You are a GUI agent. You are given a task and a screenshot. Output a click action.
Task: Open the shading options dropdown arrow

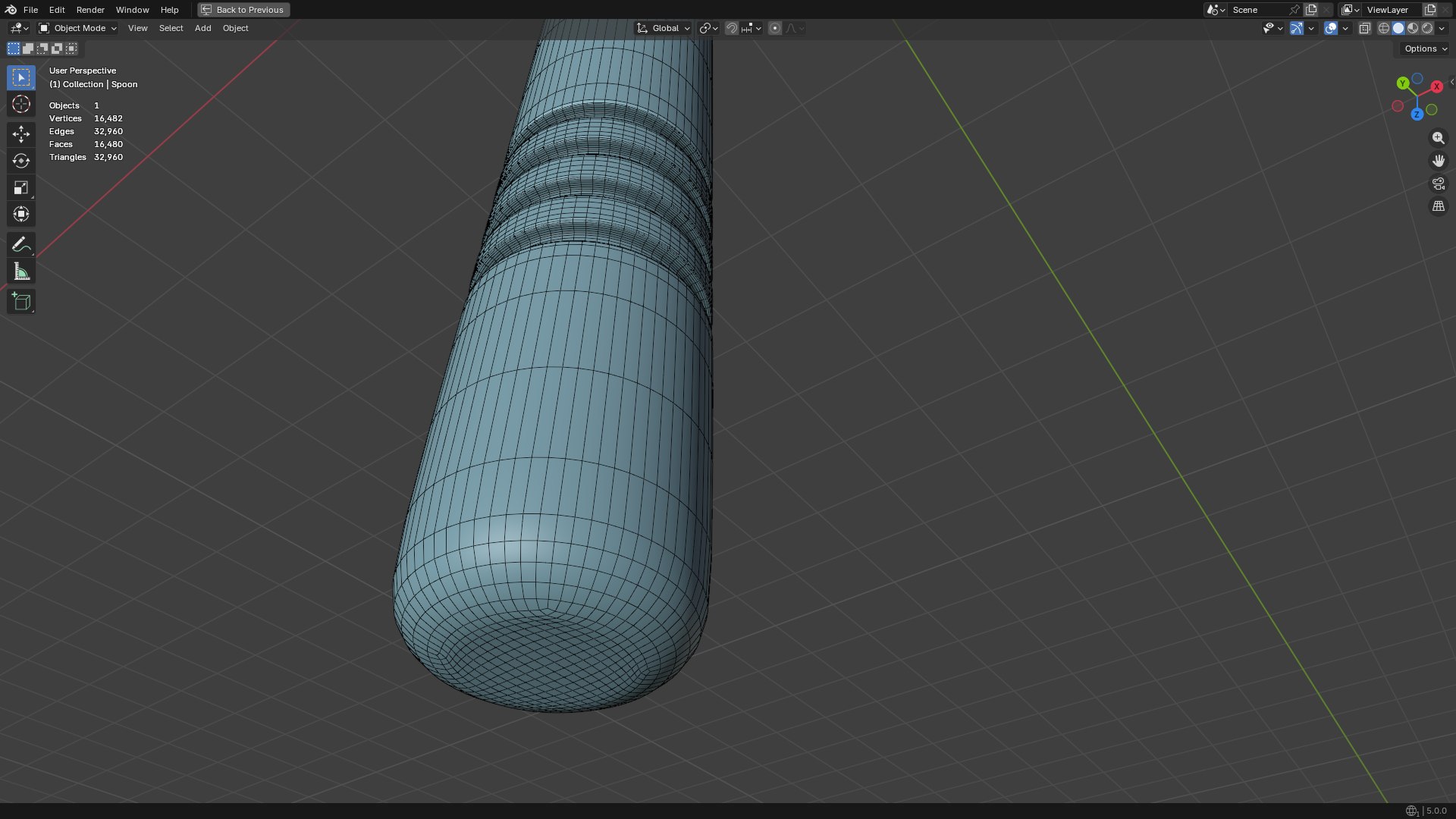(x=1442, y=28)
